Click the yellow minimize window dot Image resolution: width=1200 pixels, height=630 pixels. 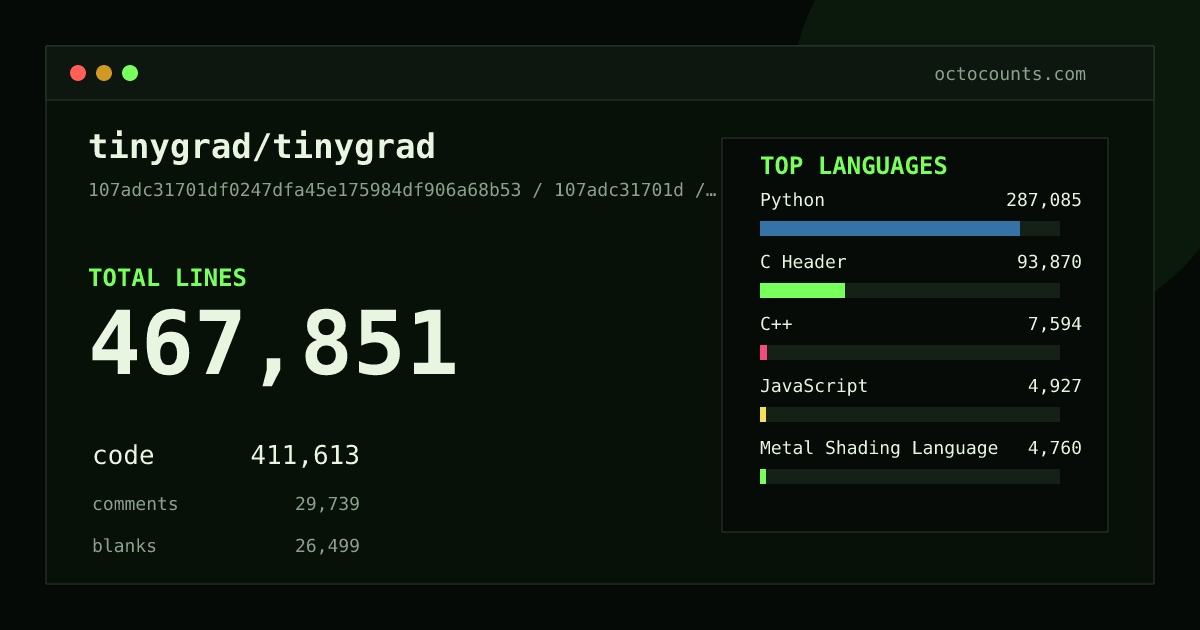[x=104, y=73]
